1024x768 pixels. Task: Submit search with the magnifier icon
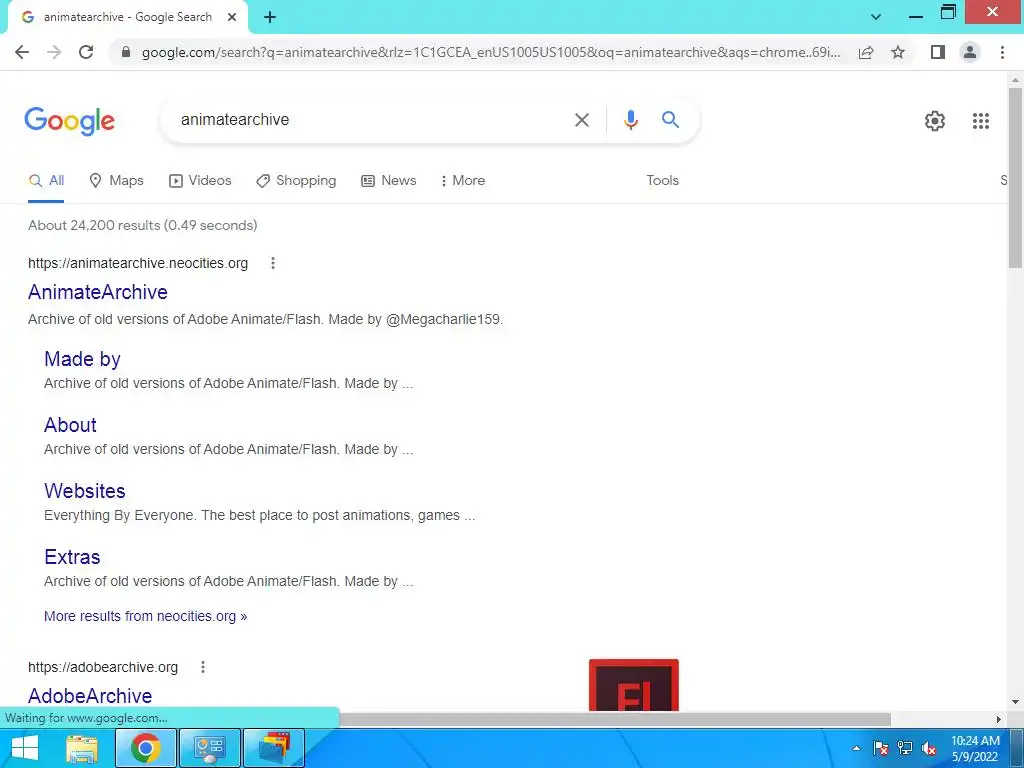(670, 120)
